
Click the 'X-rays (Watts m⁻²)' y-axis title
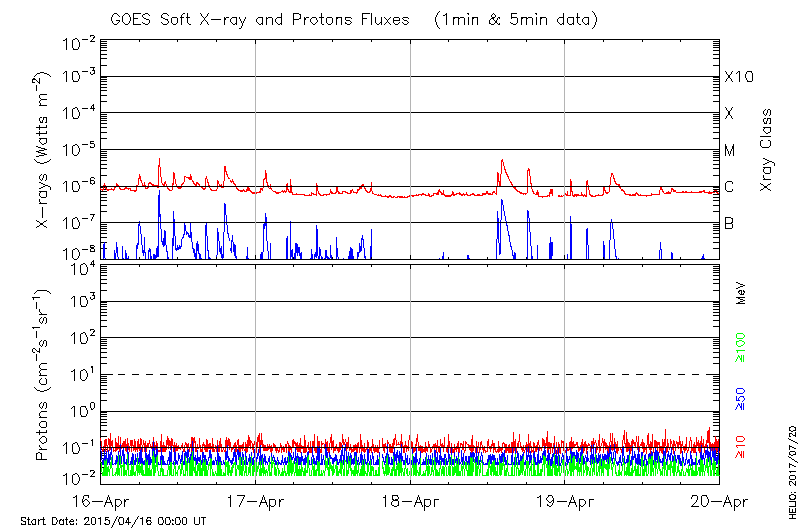coord(44,150)
